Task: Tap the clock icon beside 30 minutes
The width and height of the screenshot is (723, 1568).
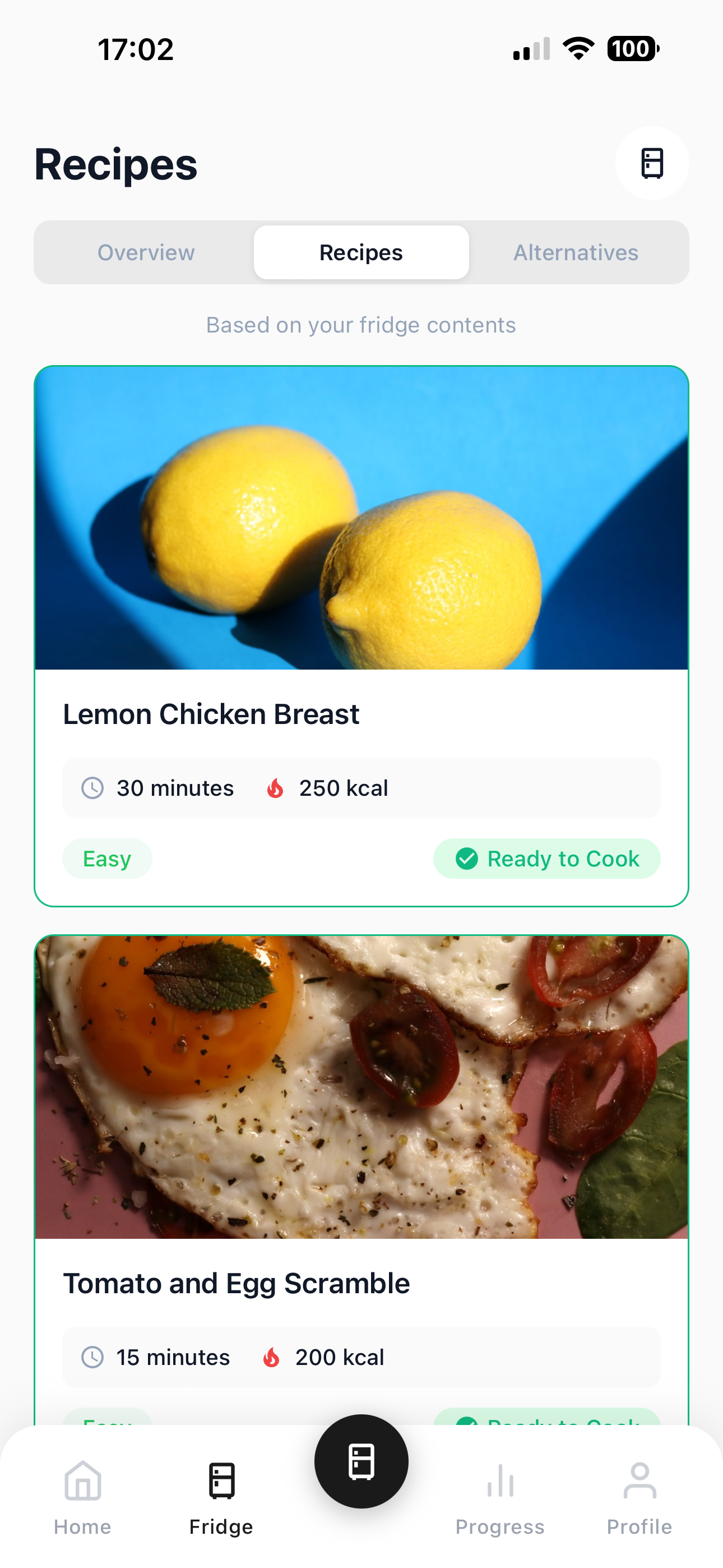Action: pos(91,788)
